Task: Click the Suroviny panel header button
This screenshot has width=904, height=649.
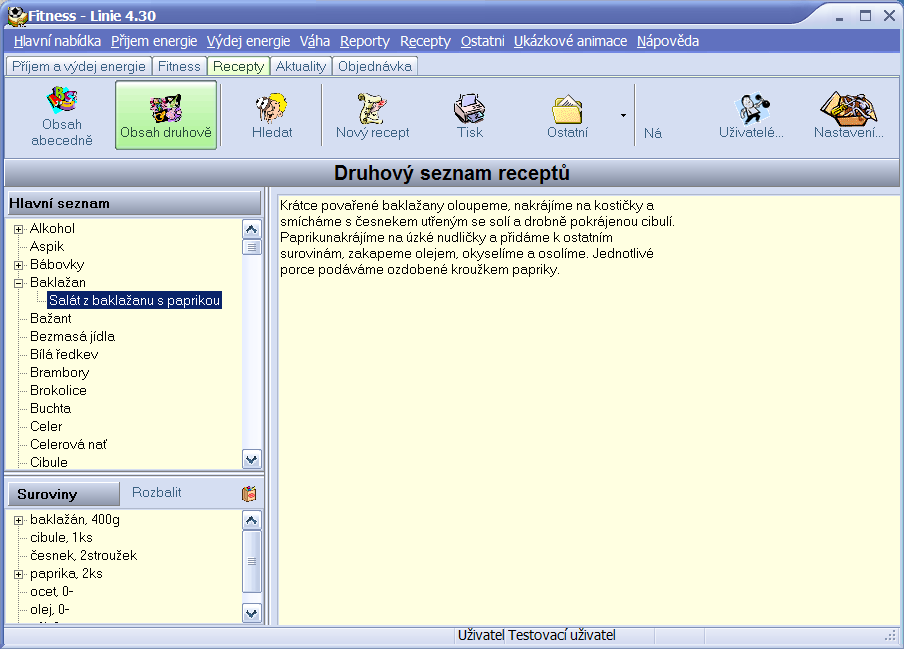Action: pos(63,494)
